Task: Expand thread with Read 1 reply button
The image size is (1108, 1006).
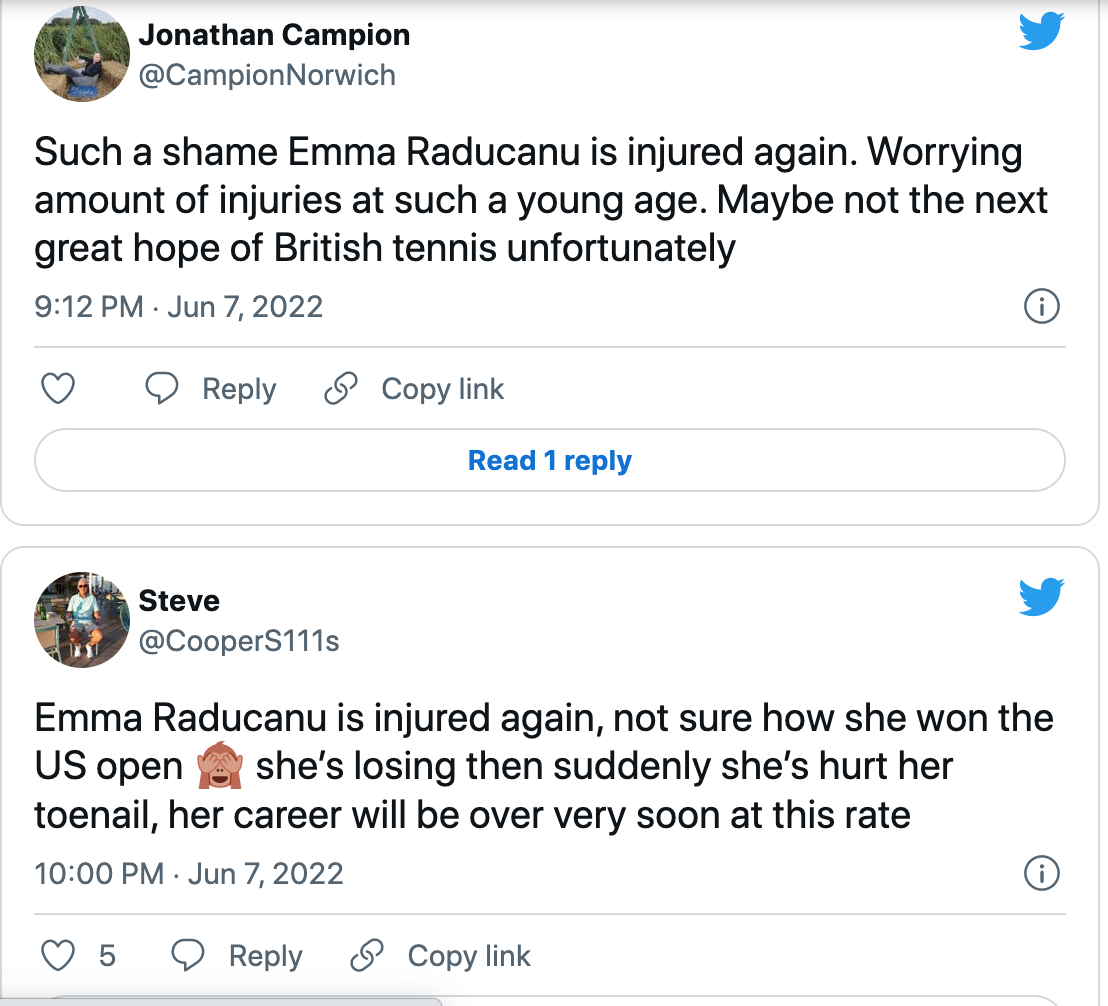Action: coord(550,461)
